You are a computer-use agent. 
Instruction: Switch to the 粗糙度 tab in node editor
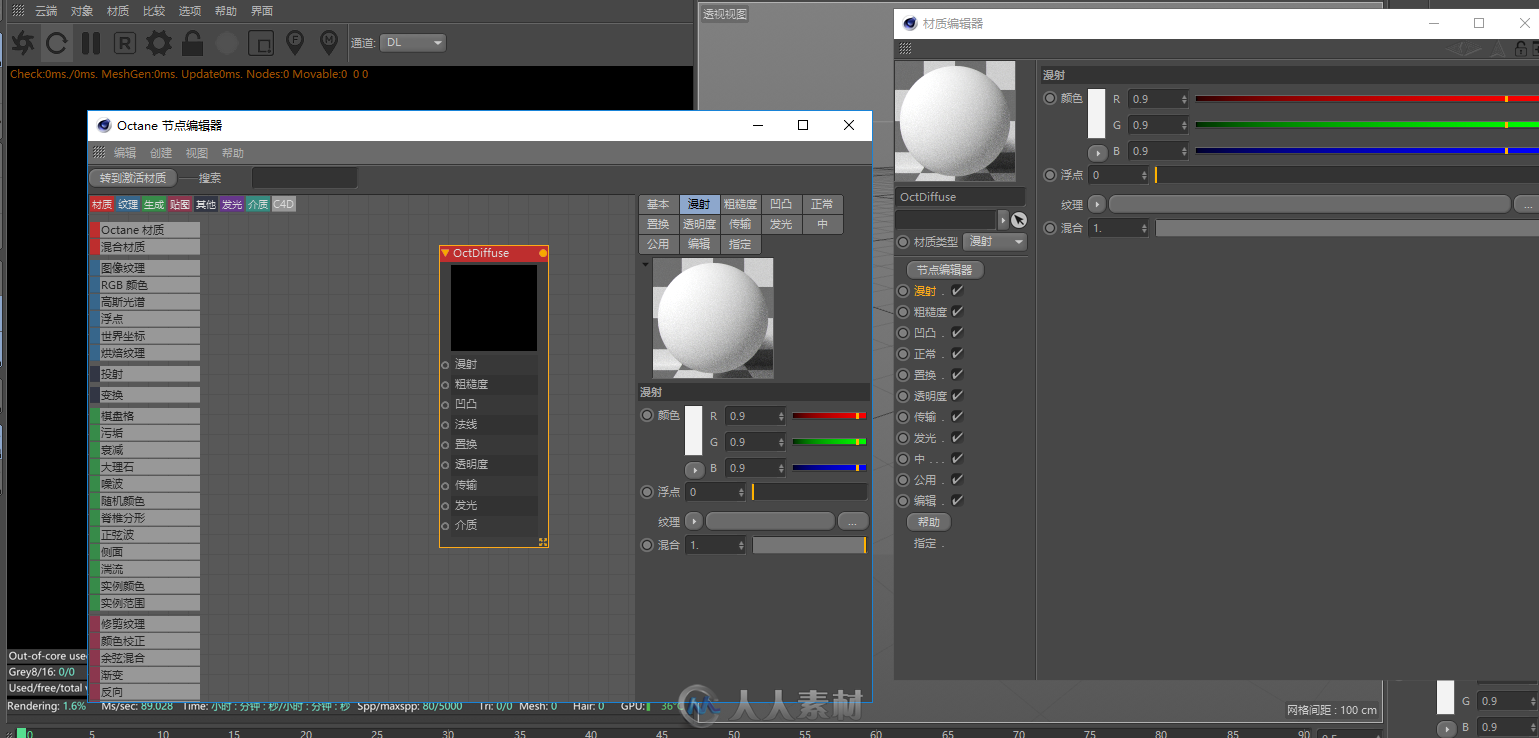740,204
